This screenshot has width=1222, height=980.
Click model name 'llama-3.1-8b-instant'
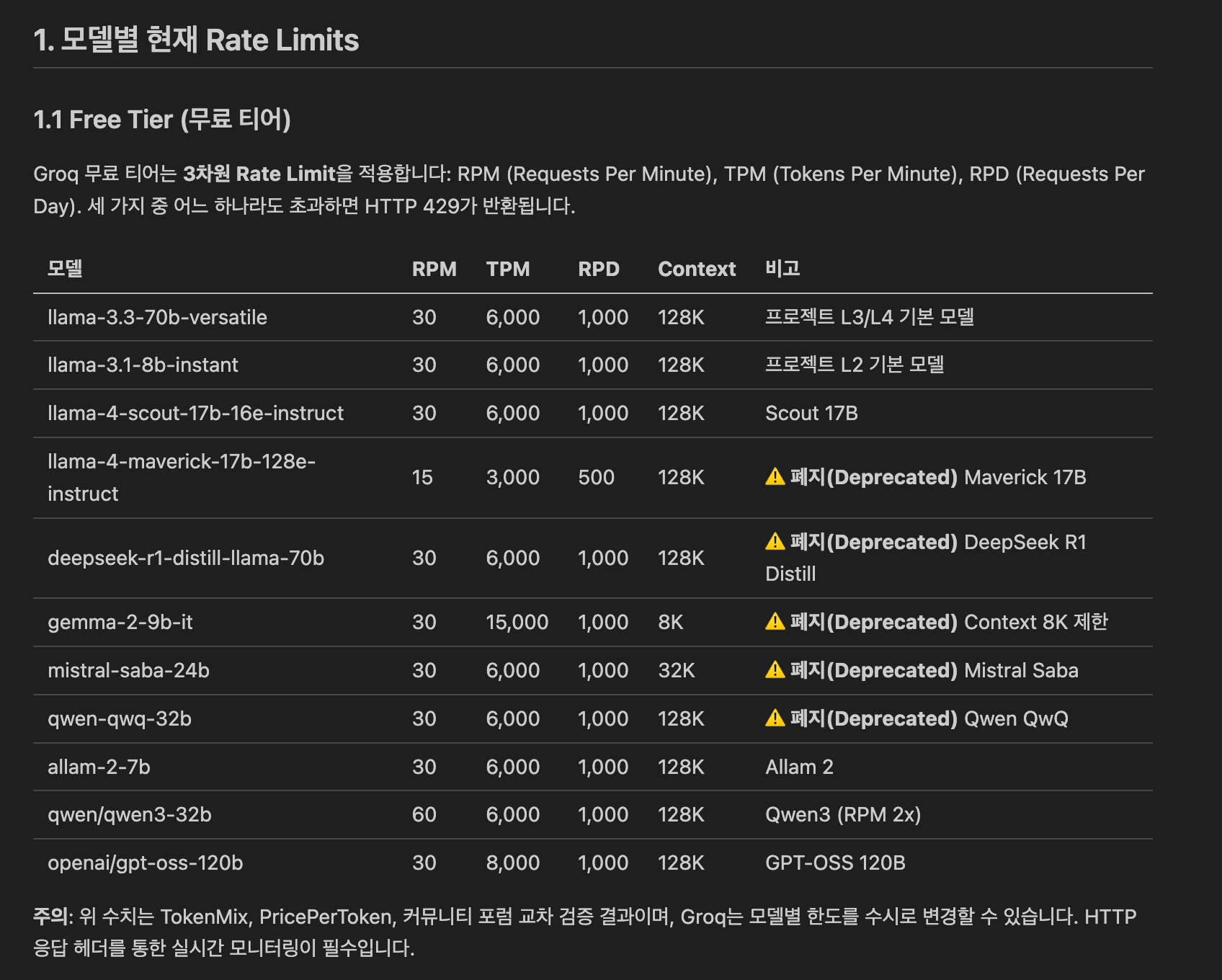point(143,365)
